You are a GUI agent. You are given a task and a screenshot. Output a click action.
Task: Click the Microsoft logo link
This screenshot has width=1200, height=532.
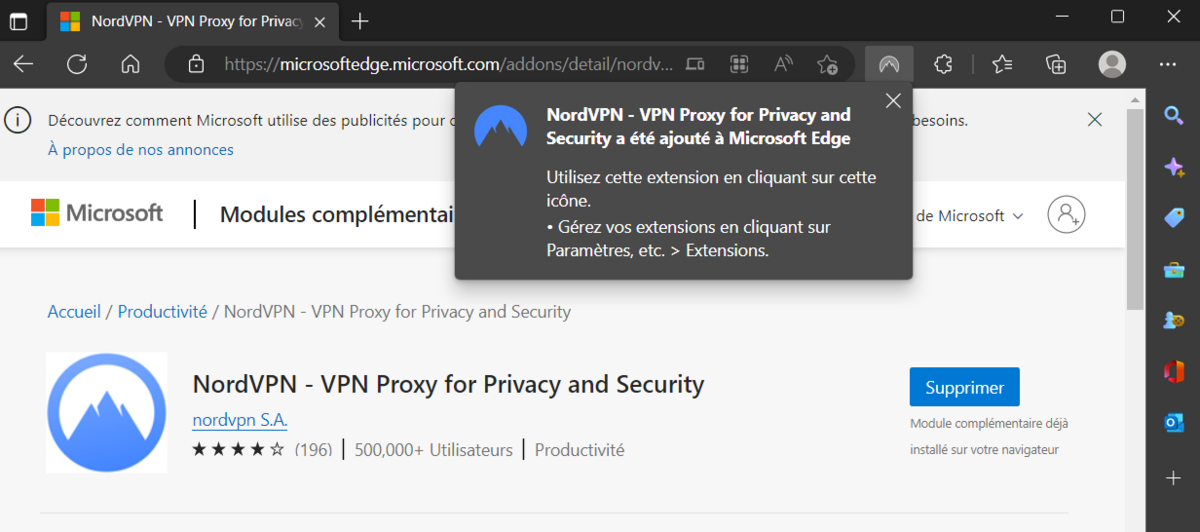97,213
